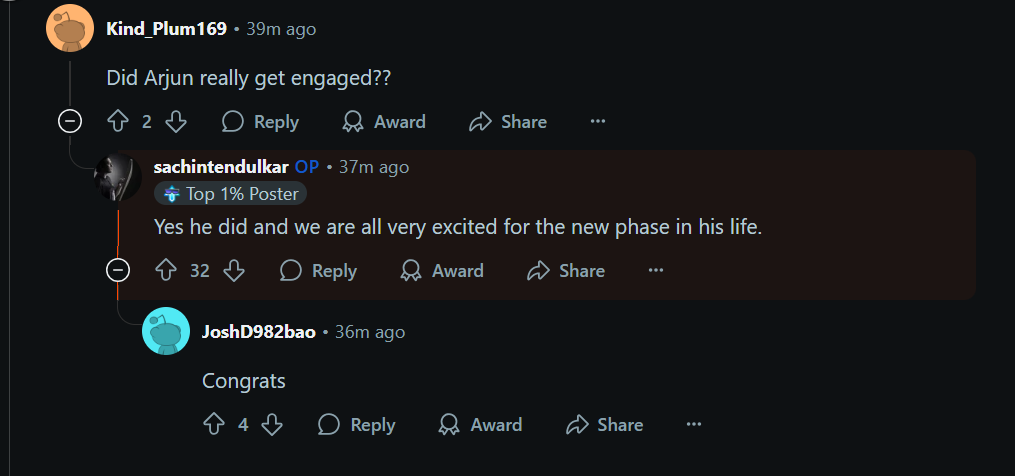
Task: Downvote Kind_Plum169's comment
Action: (x=176, y=122)
